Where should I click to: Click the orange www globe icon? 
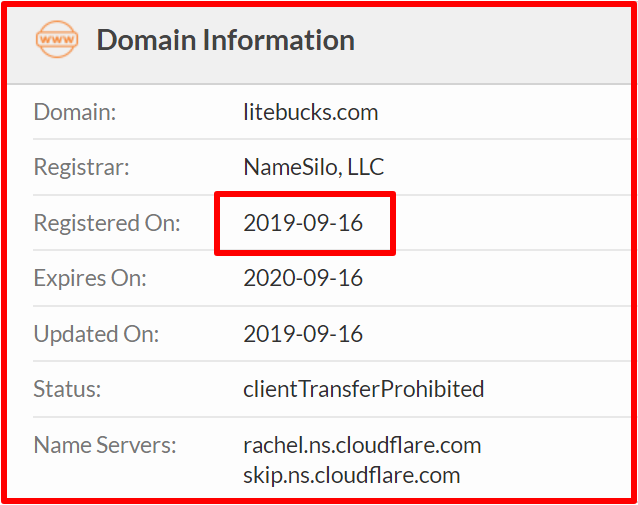(57, 39)
